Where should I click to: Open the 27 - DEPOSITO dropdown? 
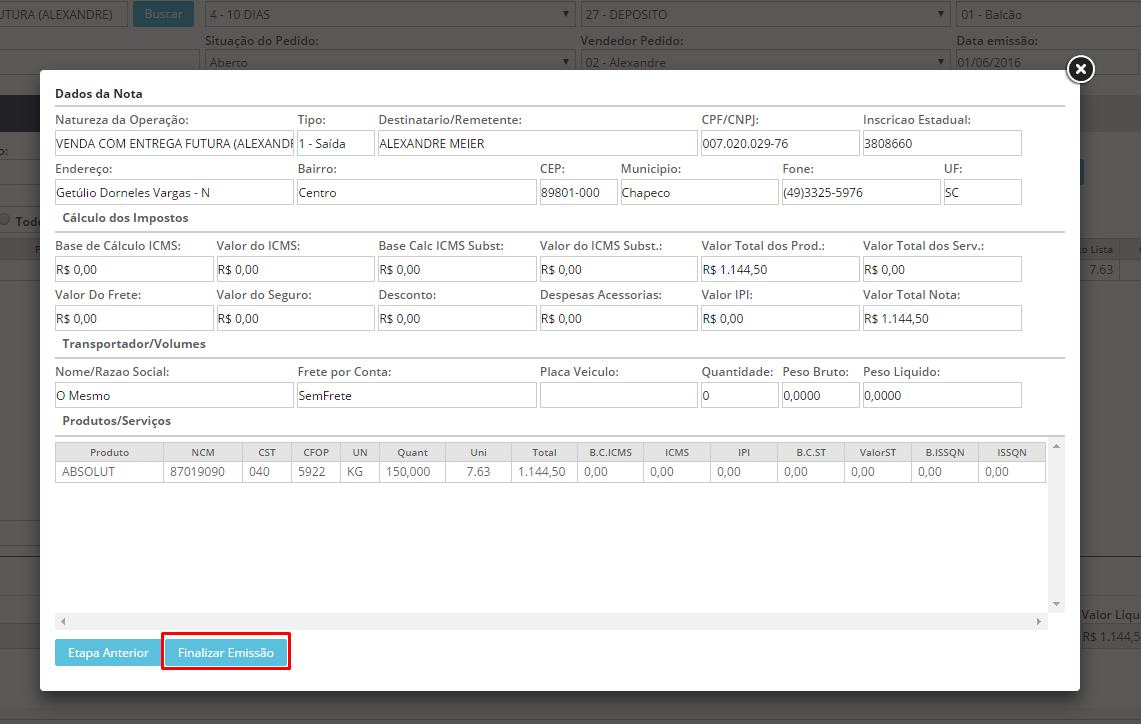pyautogui.click(x=766, y=14)
